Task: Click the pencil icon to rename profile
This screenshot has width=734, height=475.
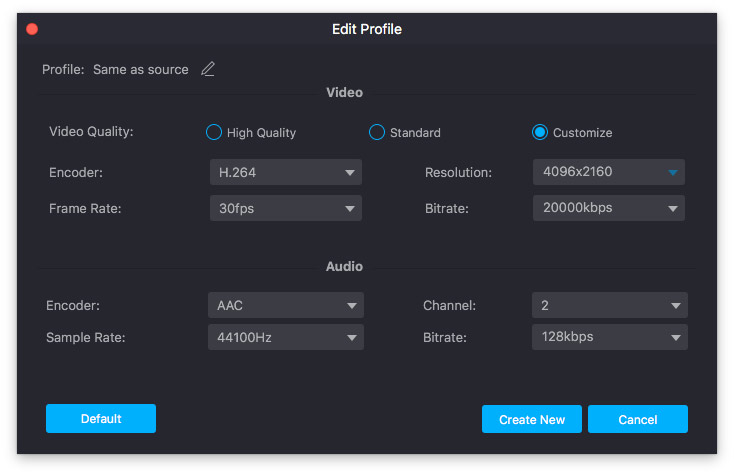Action: [x=208, y=69]
